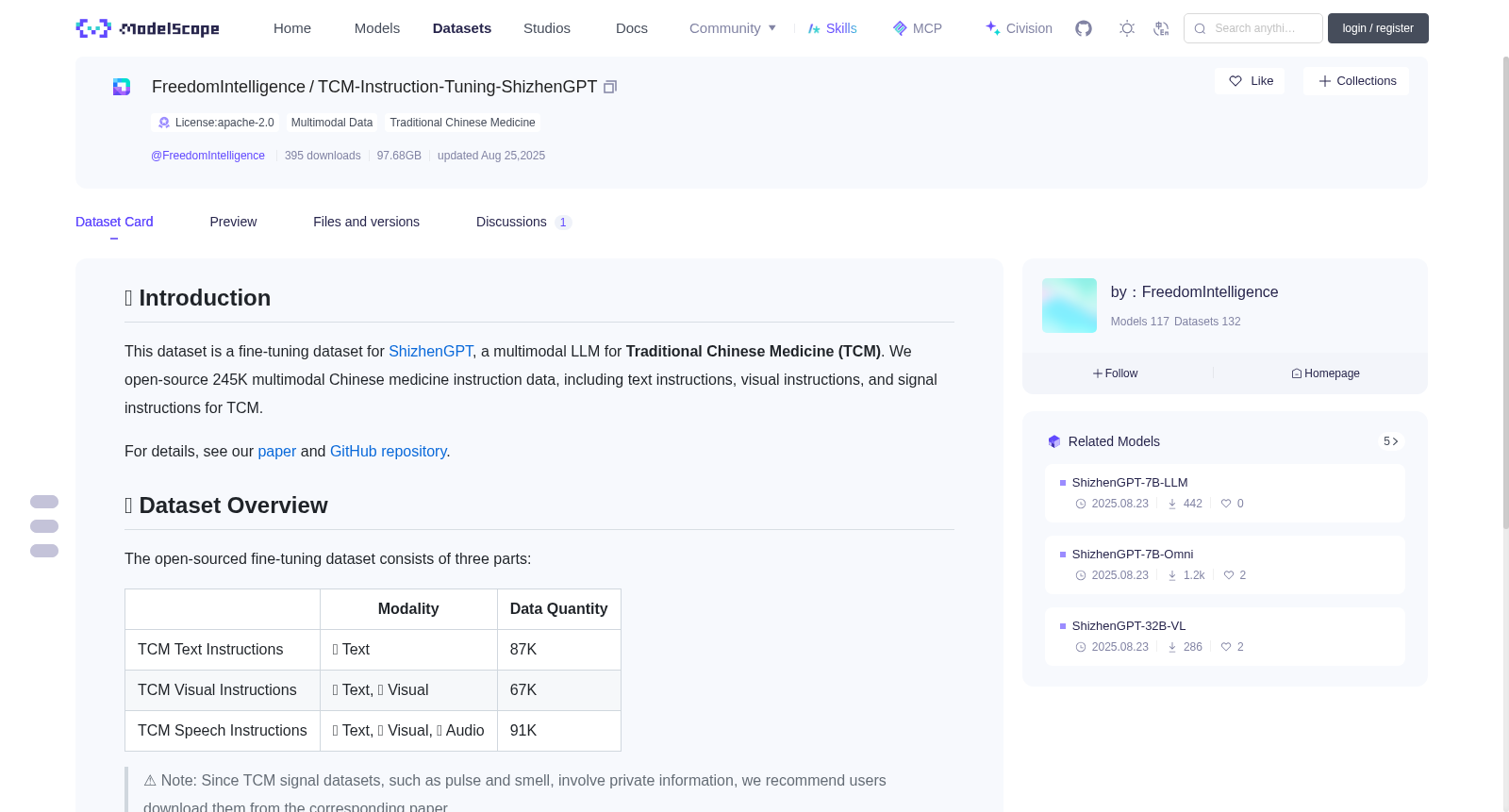Switch the site language with the translate icon
The height and width of the screenshot is (812, 1509).
point(1162,28)
